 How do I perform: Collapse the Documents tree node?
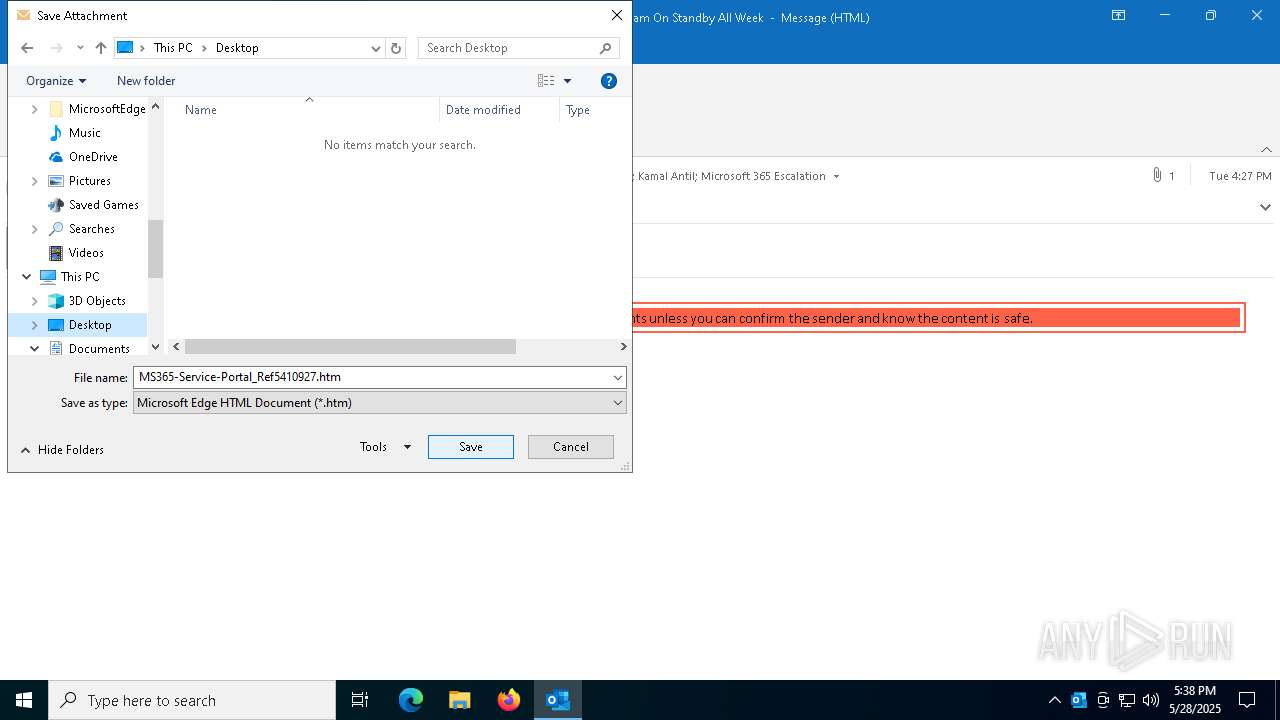35,349
